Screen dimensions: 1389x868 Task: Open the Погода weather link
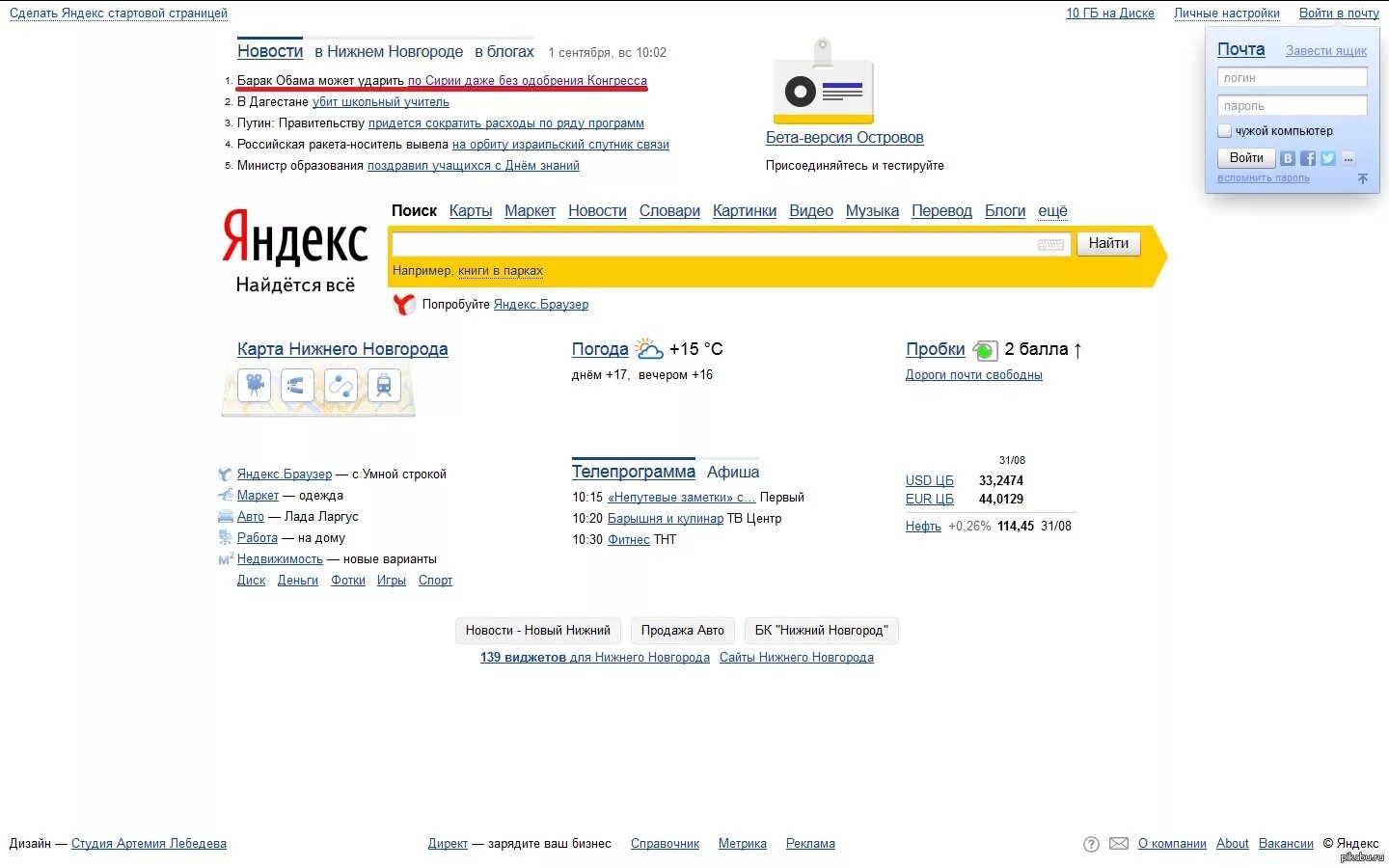pyautogui.click(x=600, y=349)
